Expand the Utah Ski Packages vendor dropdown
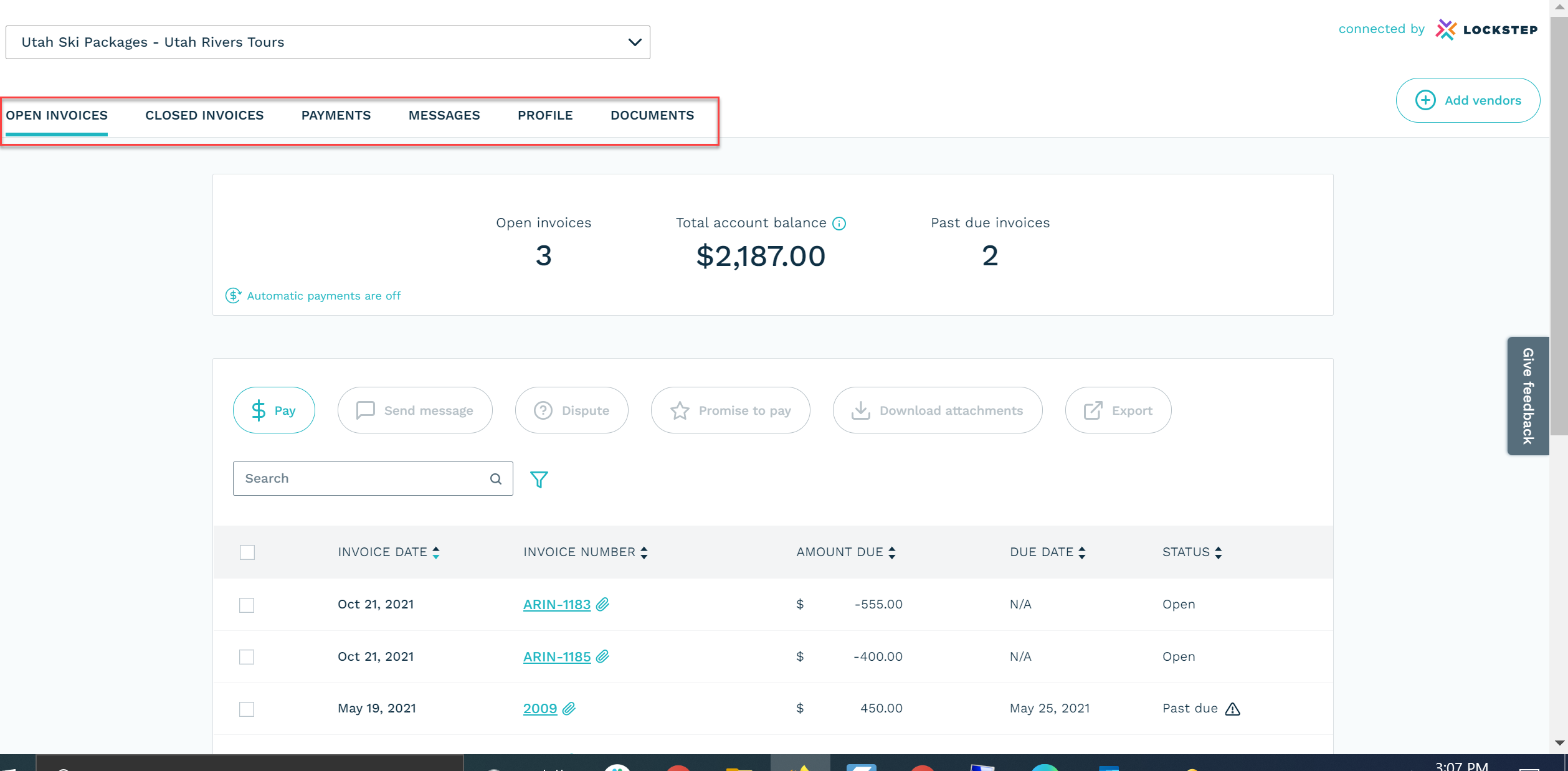 tap(634, 42)
